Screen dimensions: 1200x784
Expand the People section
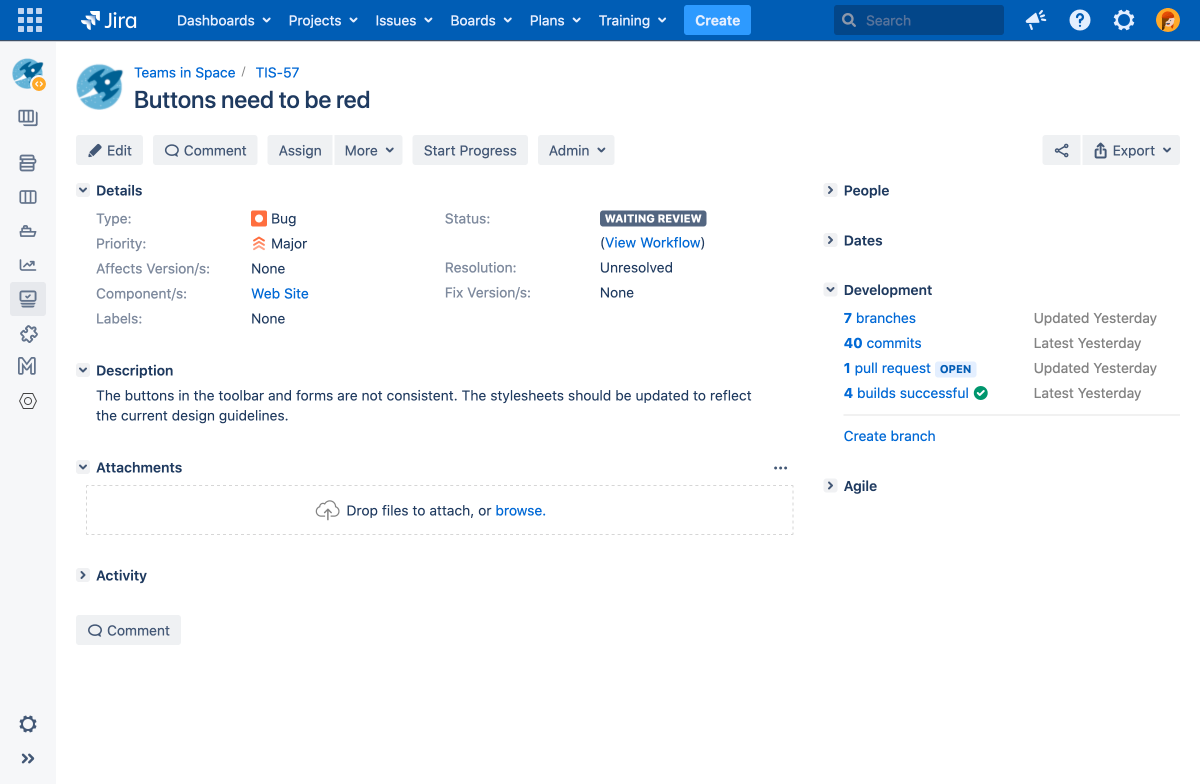(830, 190)
